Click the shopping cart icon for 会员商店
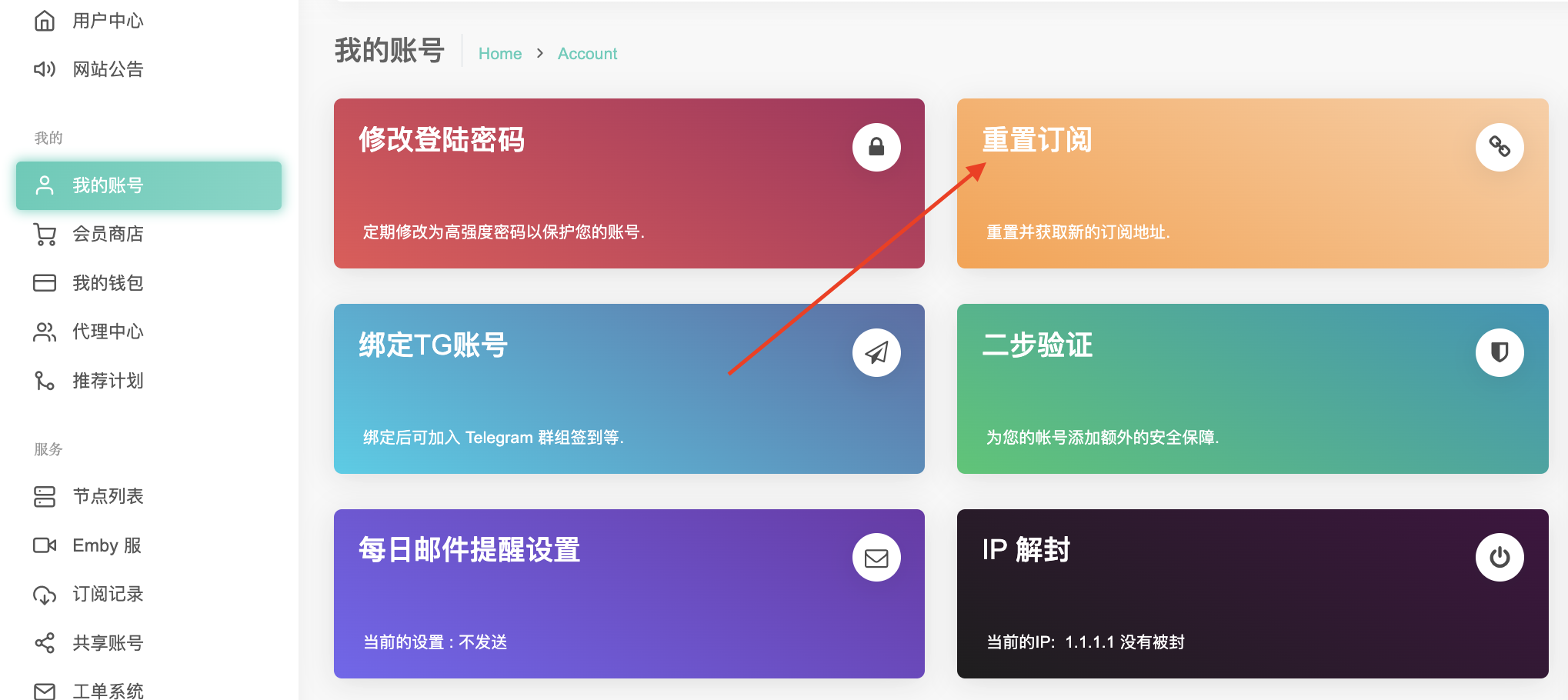The width and height of the screenshot is (1568, 700). click(45, 234)
